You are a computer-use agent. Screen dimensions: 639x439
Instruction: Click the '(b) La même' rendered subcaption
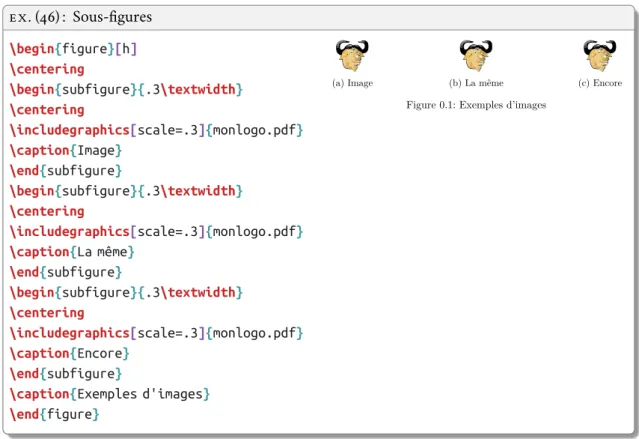coord(476,83)
